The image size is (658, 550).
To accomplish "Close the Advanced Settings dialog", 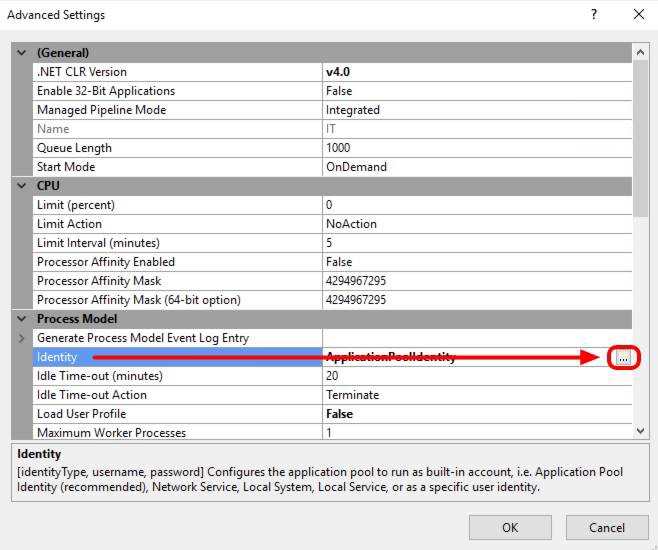I will coord(639,14).
